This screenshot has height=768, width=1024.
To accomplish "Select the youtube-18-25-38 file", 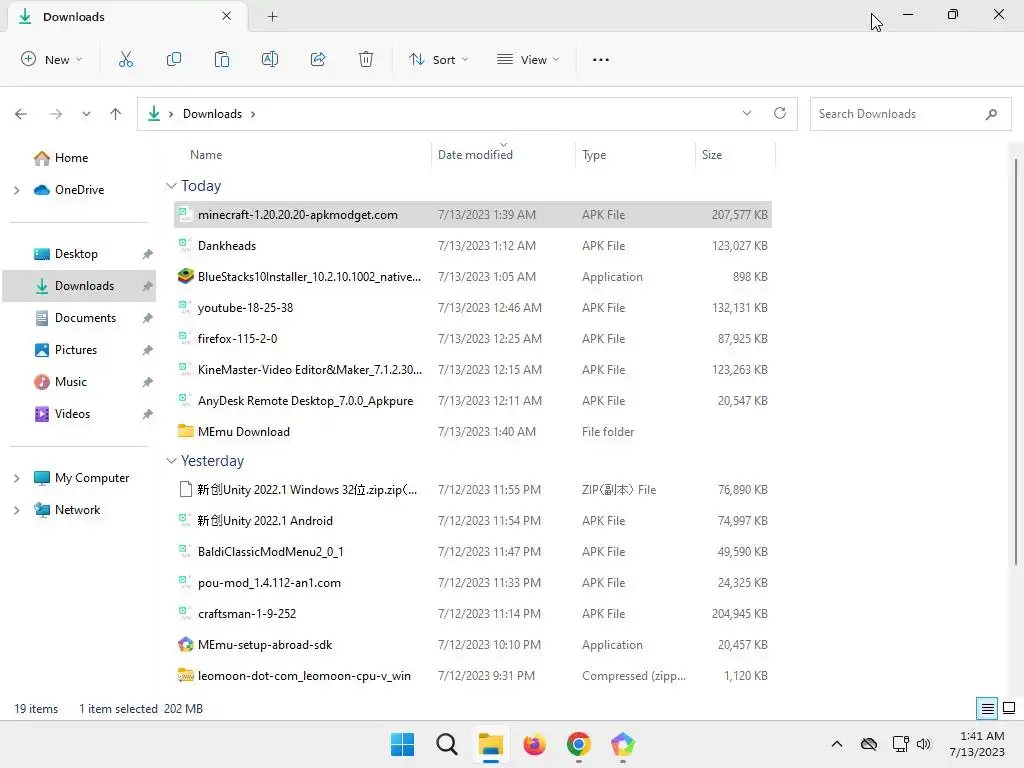I will point(473,308).
